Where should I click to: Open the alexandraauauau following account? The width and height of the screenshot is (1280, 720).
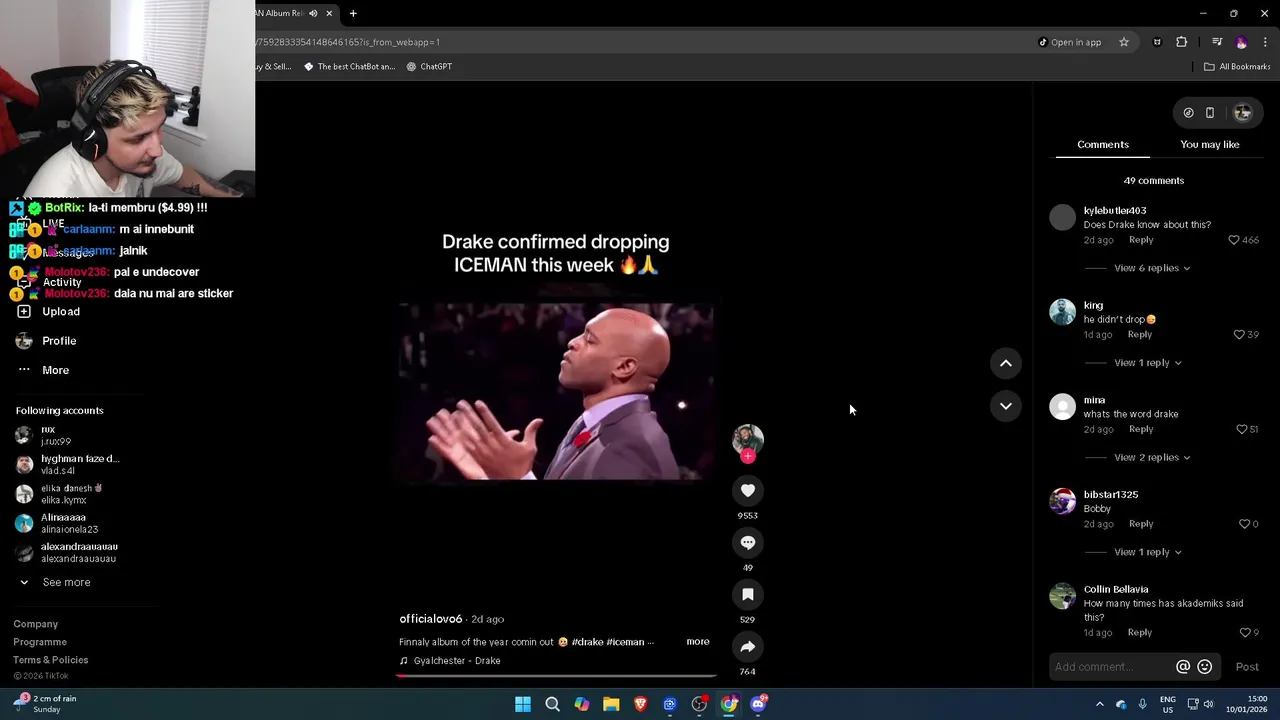tap(68, 552)
